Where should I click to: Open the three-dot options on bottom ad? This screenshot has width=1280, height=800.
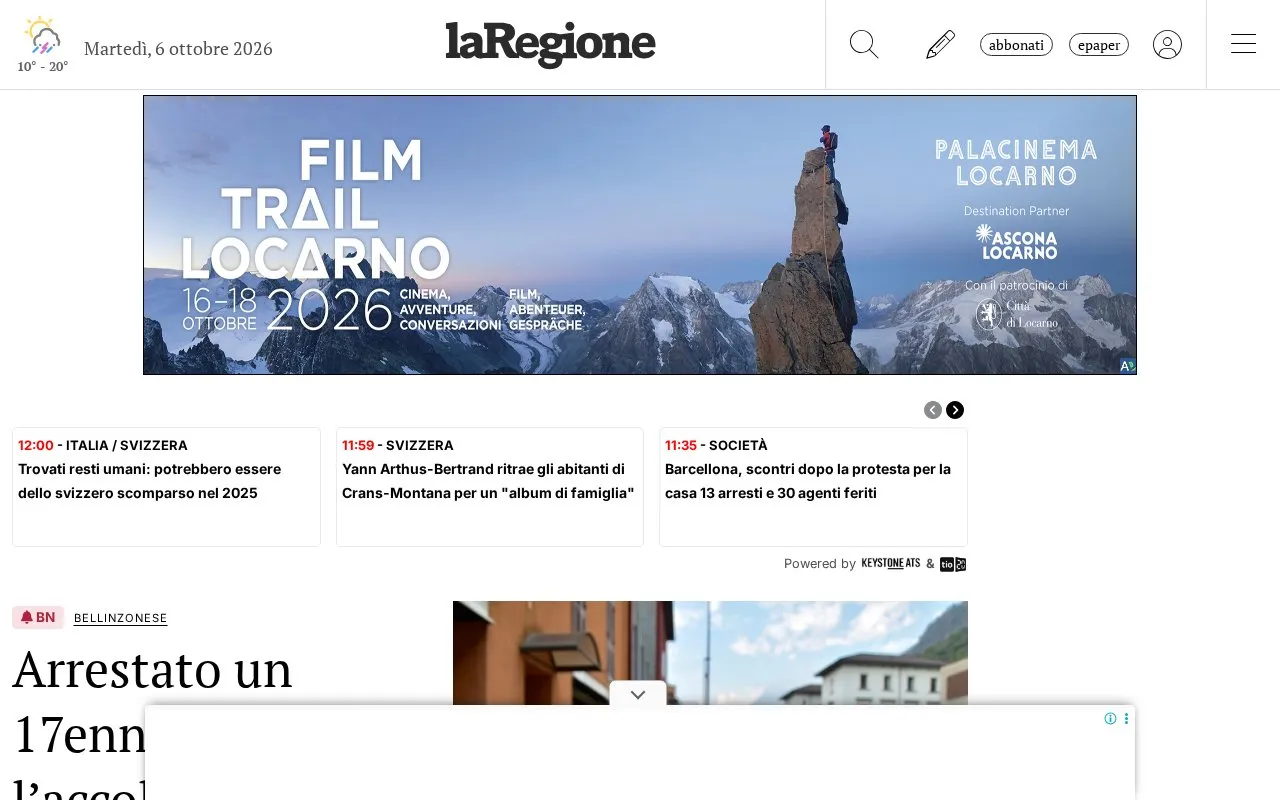(1126, 718)
